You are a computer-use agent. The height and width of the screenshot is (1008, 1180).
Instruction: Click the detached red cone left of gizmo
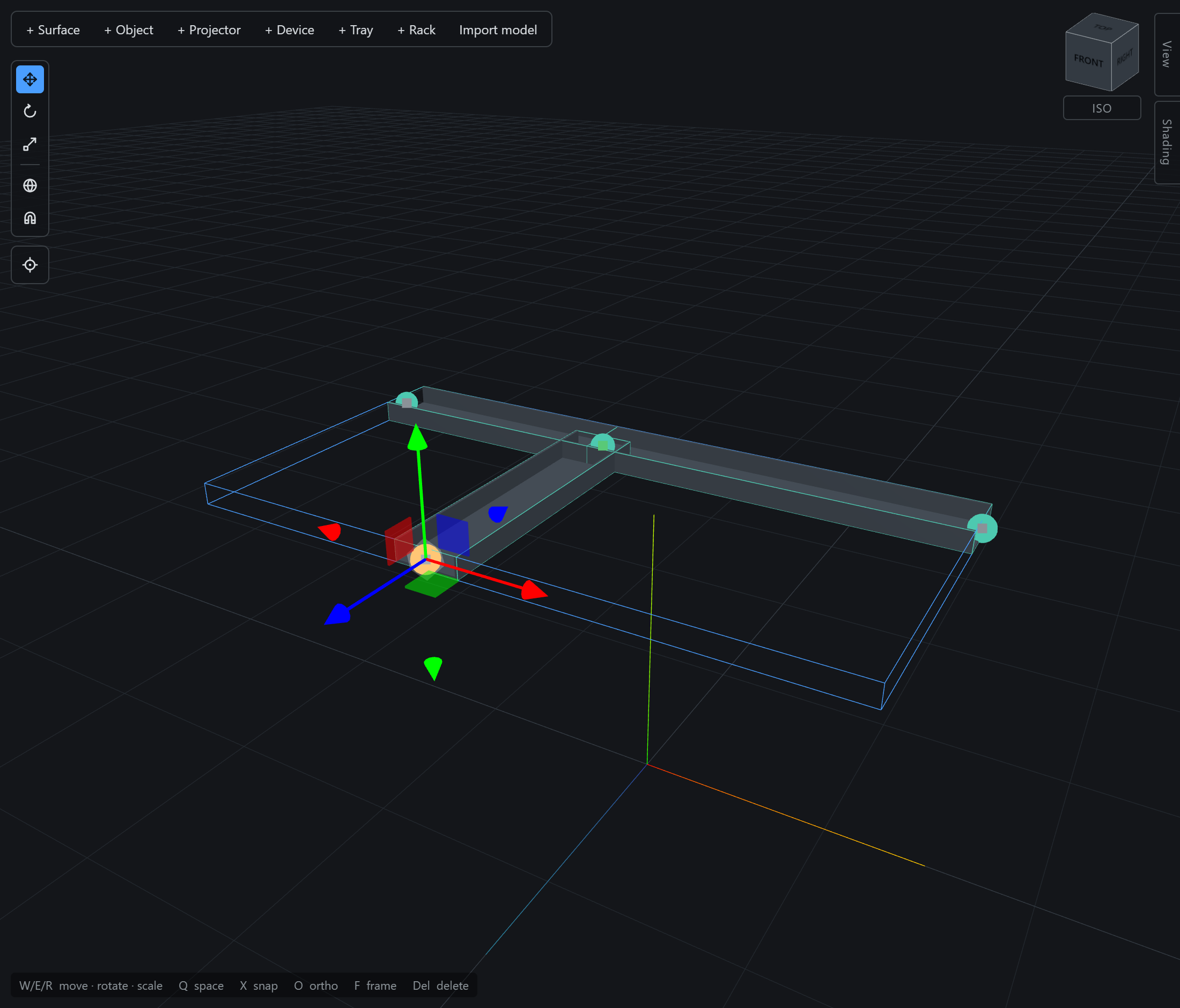coord(330,531)
